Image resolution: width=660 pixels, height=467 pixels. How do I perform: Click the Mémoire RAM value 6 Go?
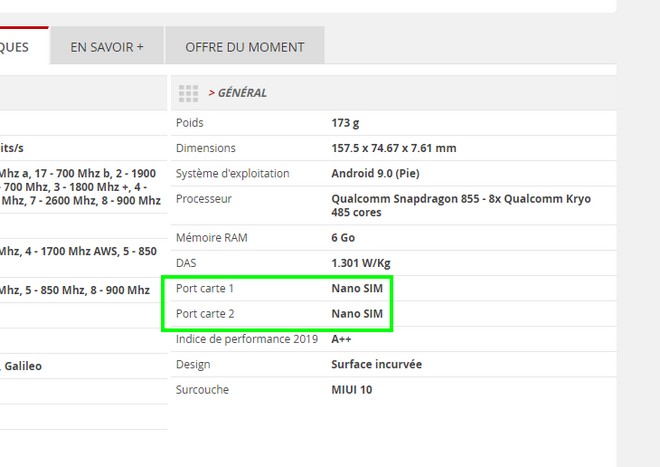[342, 238]
